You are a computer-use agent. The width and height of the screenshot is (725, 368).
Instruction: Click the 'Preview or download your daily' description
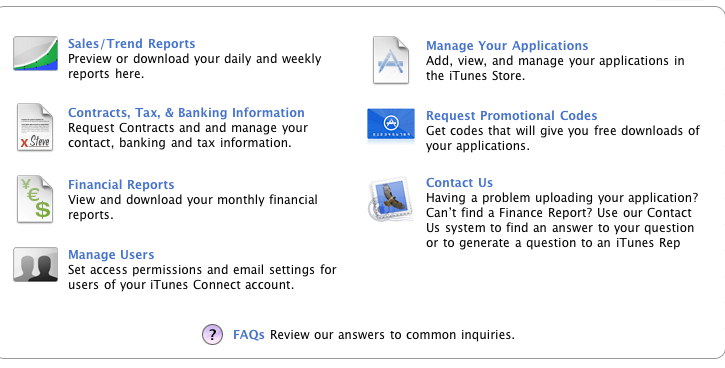tap(194, 66)
